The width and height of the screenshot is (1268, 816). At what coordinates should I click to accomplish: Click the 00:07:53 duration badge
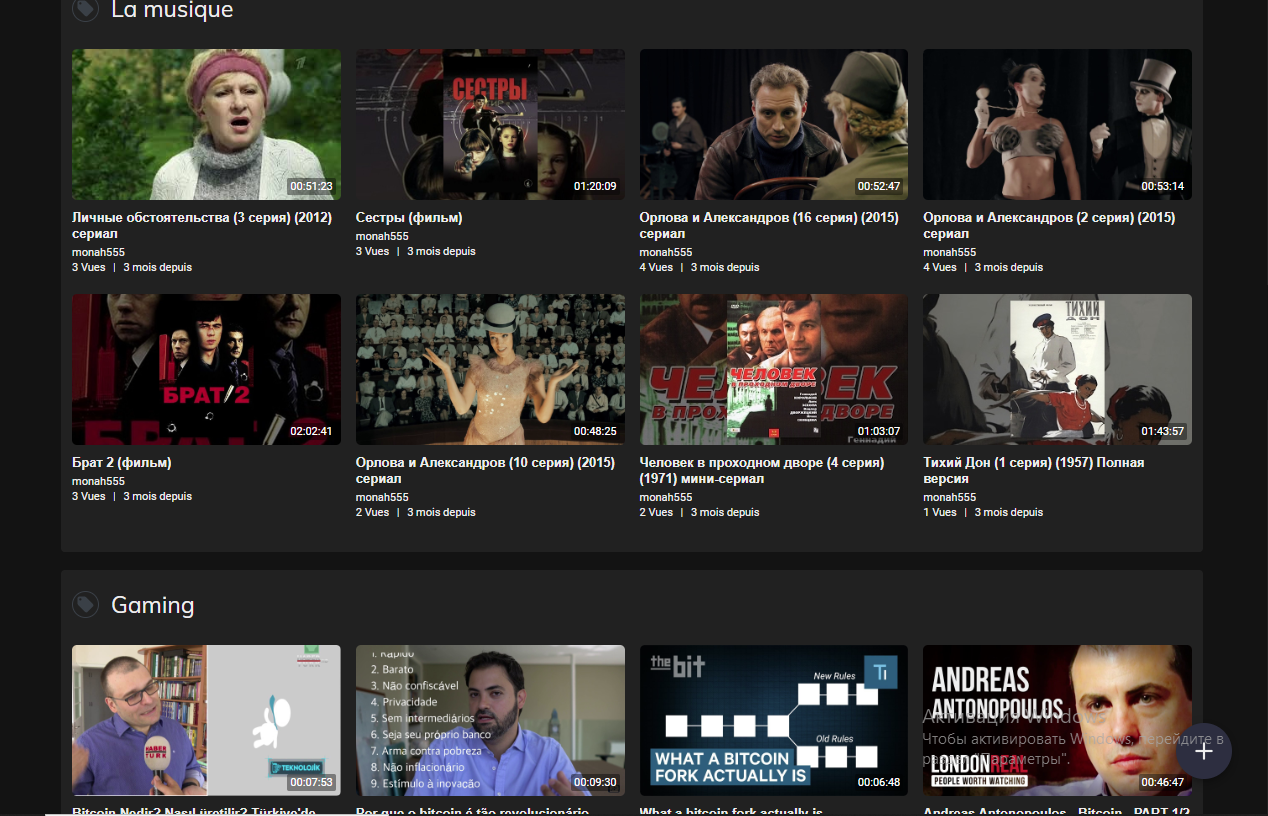311,782
